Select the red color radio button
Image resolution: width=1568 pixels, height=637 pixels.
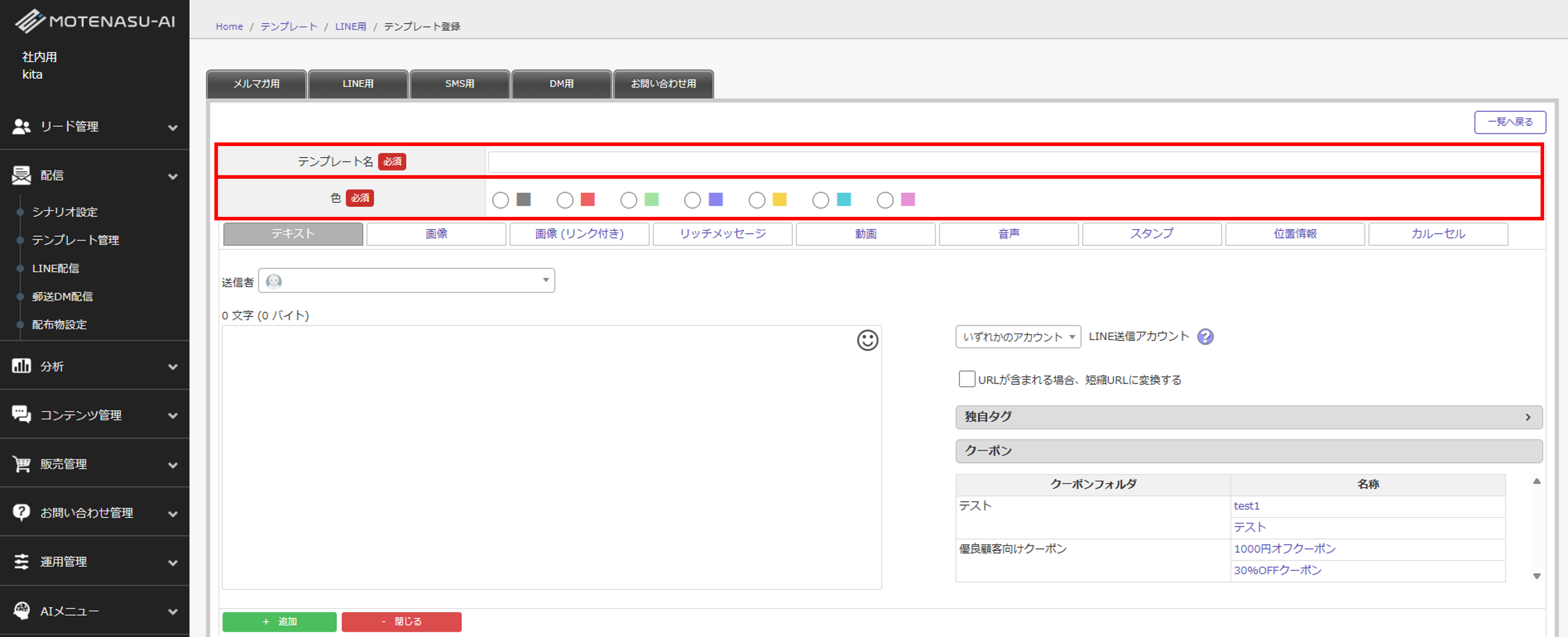coord(565,200)
